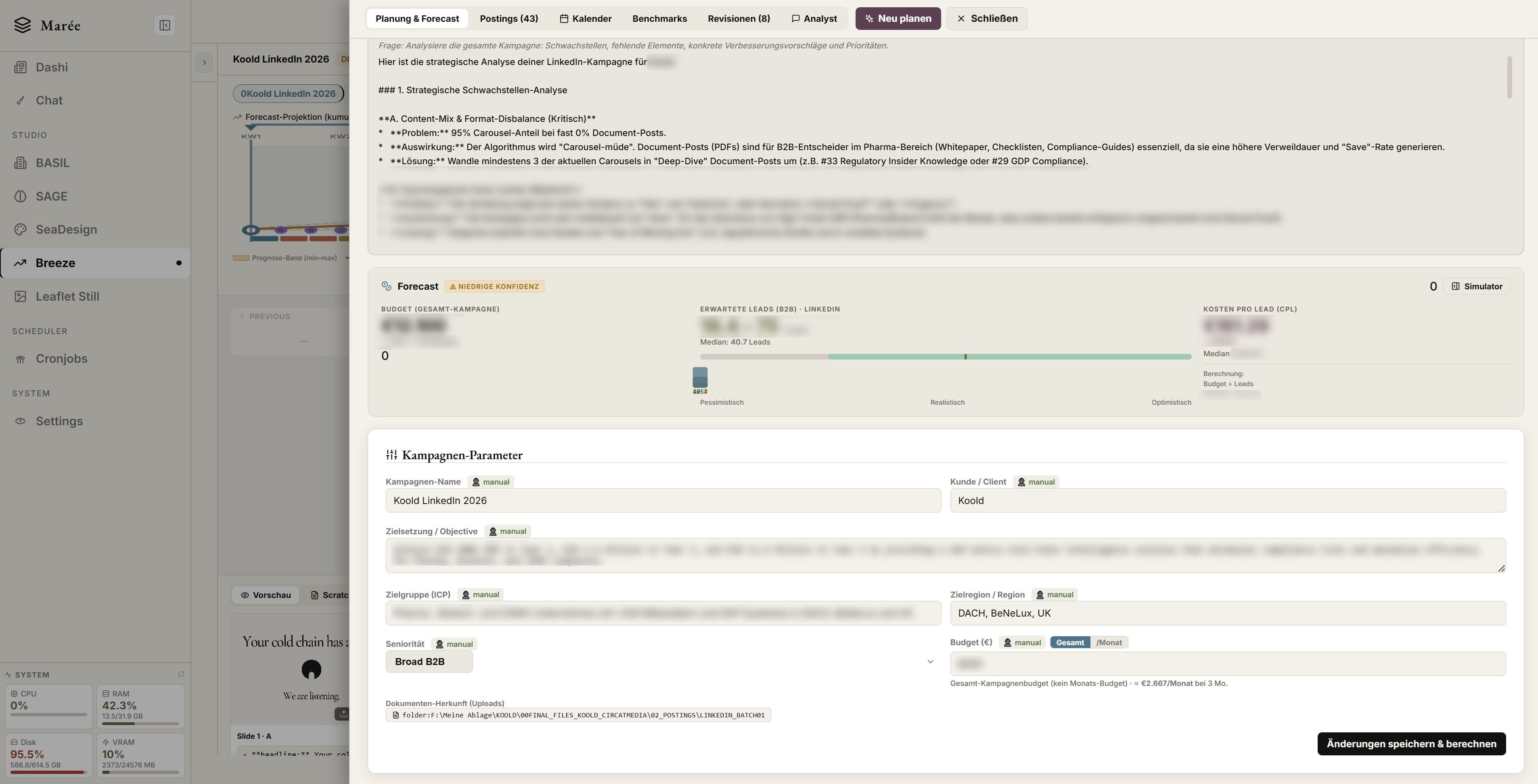Click the Neu planen button
The width and height of the screenshot is (1538, 784).
[x=898, y=19]
